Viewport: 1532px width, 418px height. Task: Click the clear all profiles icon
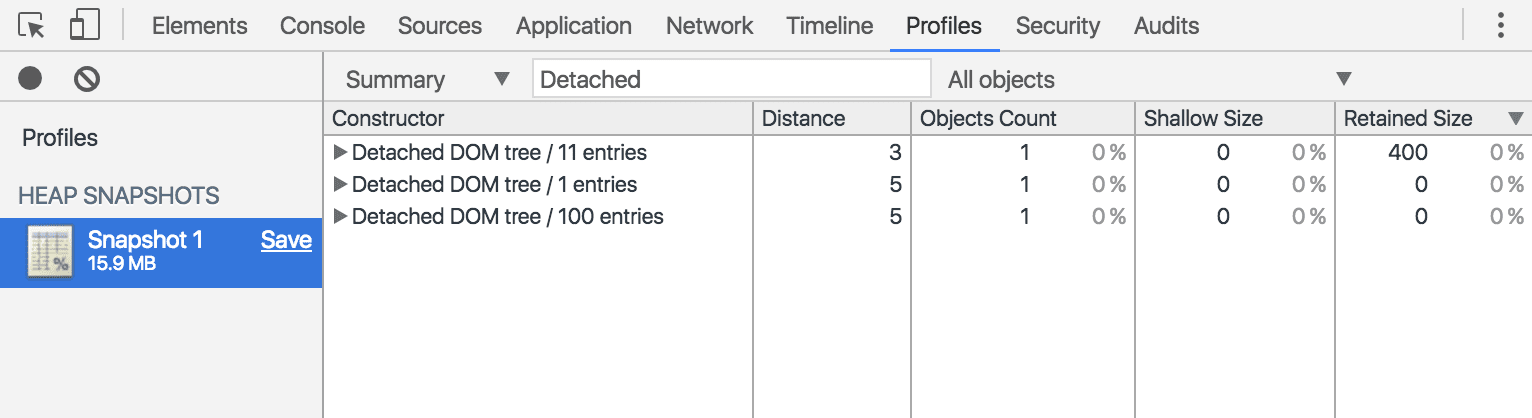(x=87, y=78)
